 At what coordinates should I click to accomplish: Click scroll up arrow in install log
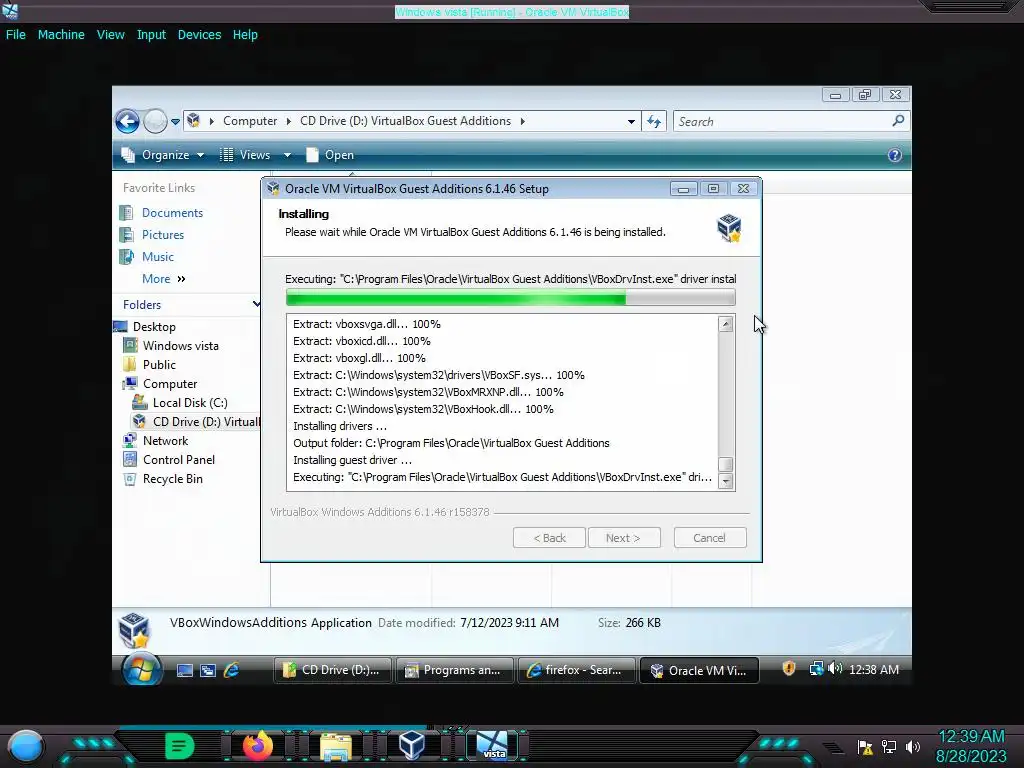tap(726, 324)
